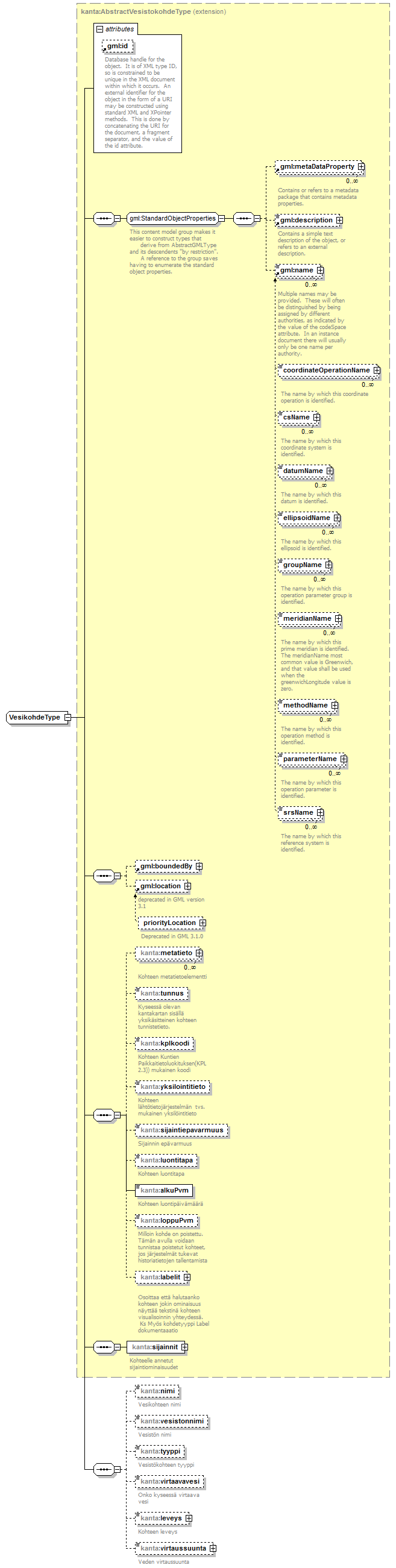Expand kanta:virtaussuunta element

tap(213, 1548)
